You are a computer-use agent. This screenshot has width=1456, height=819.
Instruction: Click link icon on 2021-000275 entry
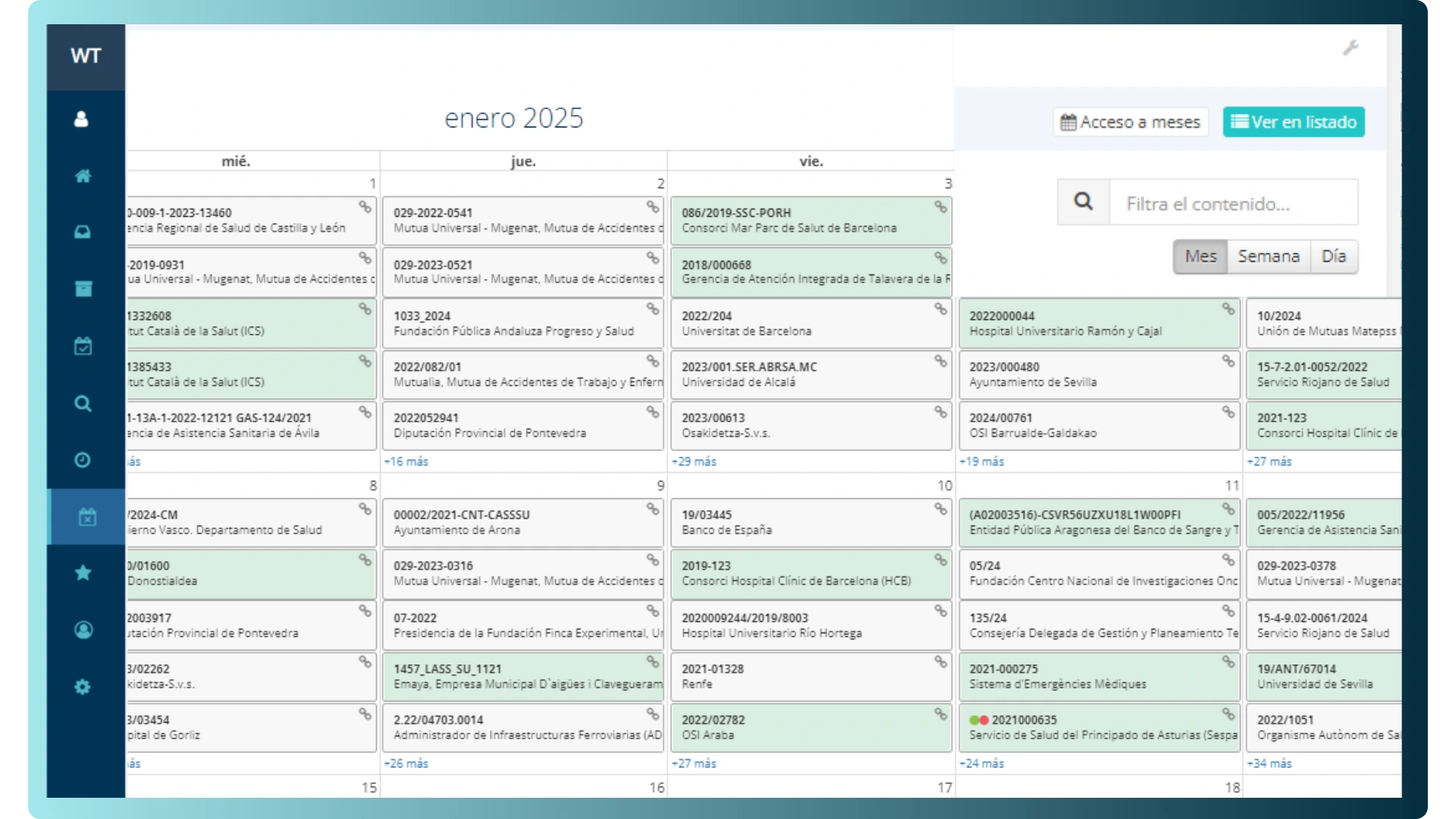point(1228,662)
